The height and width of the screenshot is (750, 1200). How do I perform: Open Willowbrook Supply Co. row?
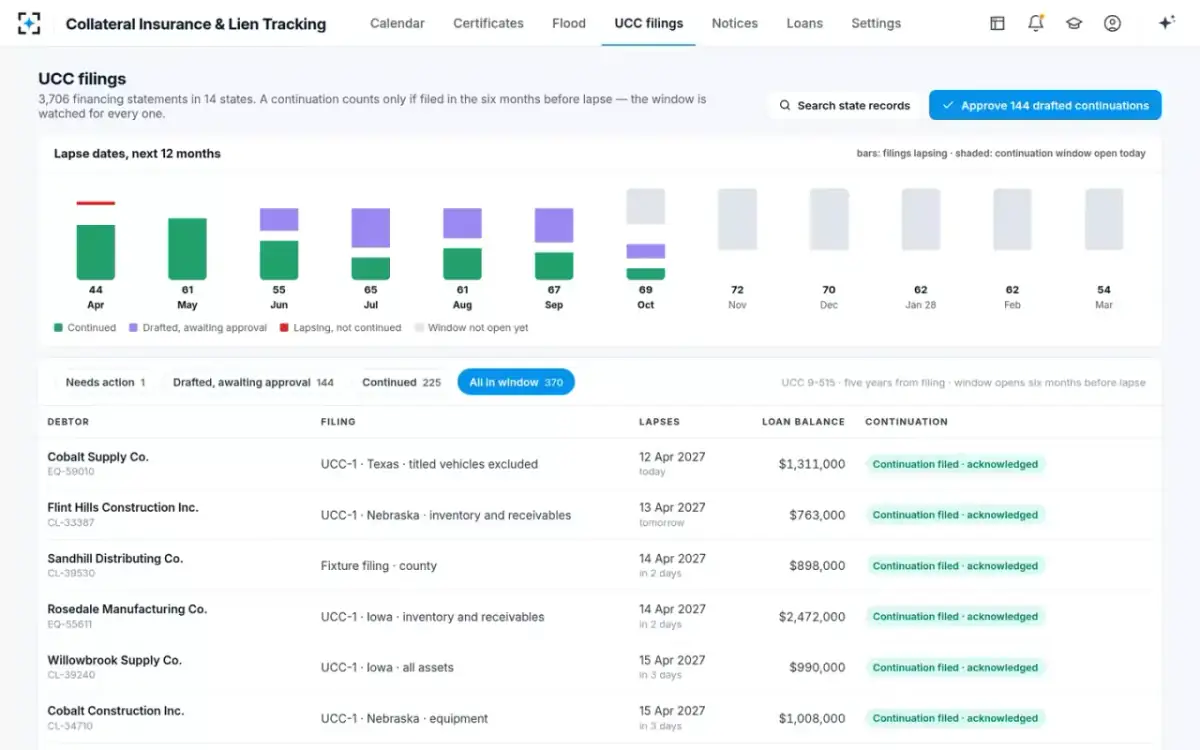[600, 667]
